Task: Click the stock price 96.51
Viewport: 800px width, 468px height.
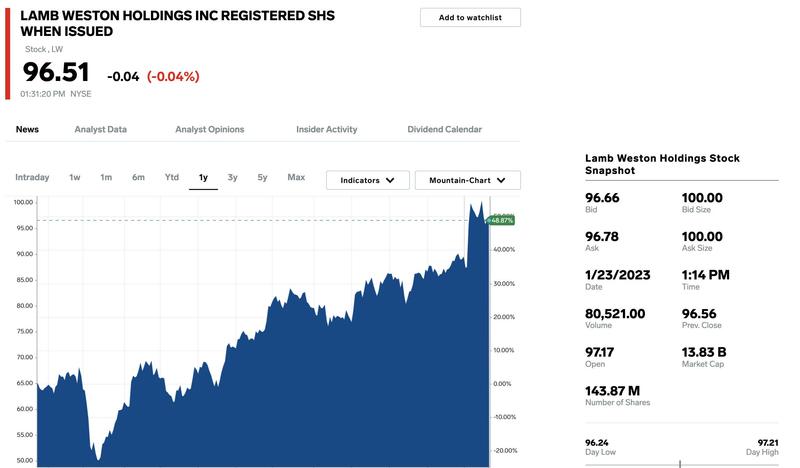Action: tap(56, 71)
